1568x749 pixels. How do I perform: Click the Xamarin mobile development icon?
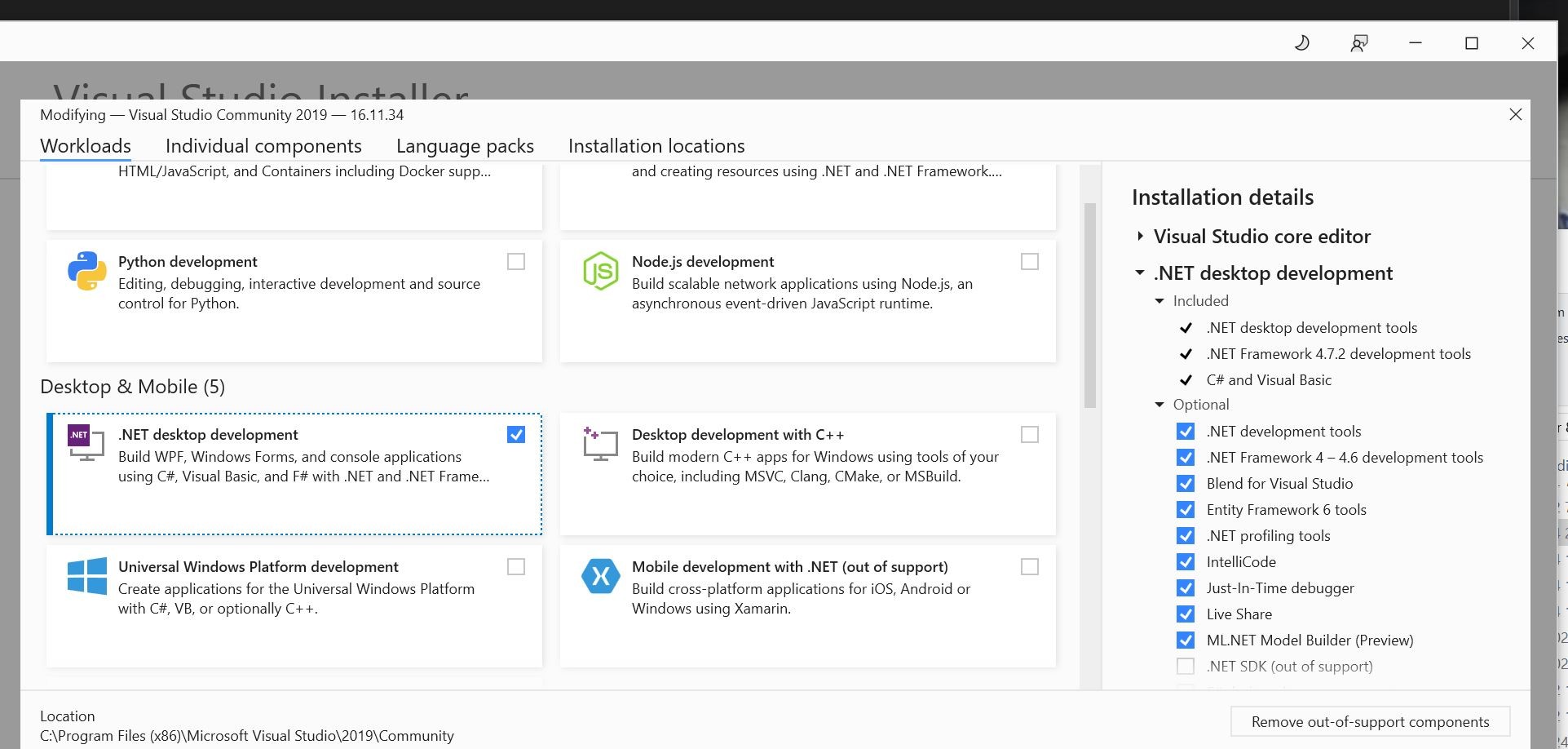(600, 576)
